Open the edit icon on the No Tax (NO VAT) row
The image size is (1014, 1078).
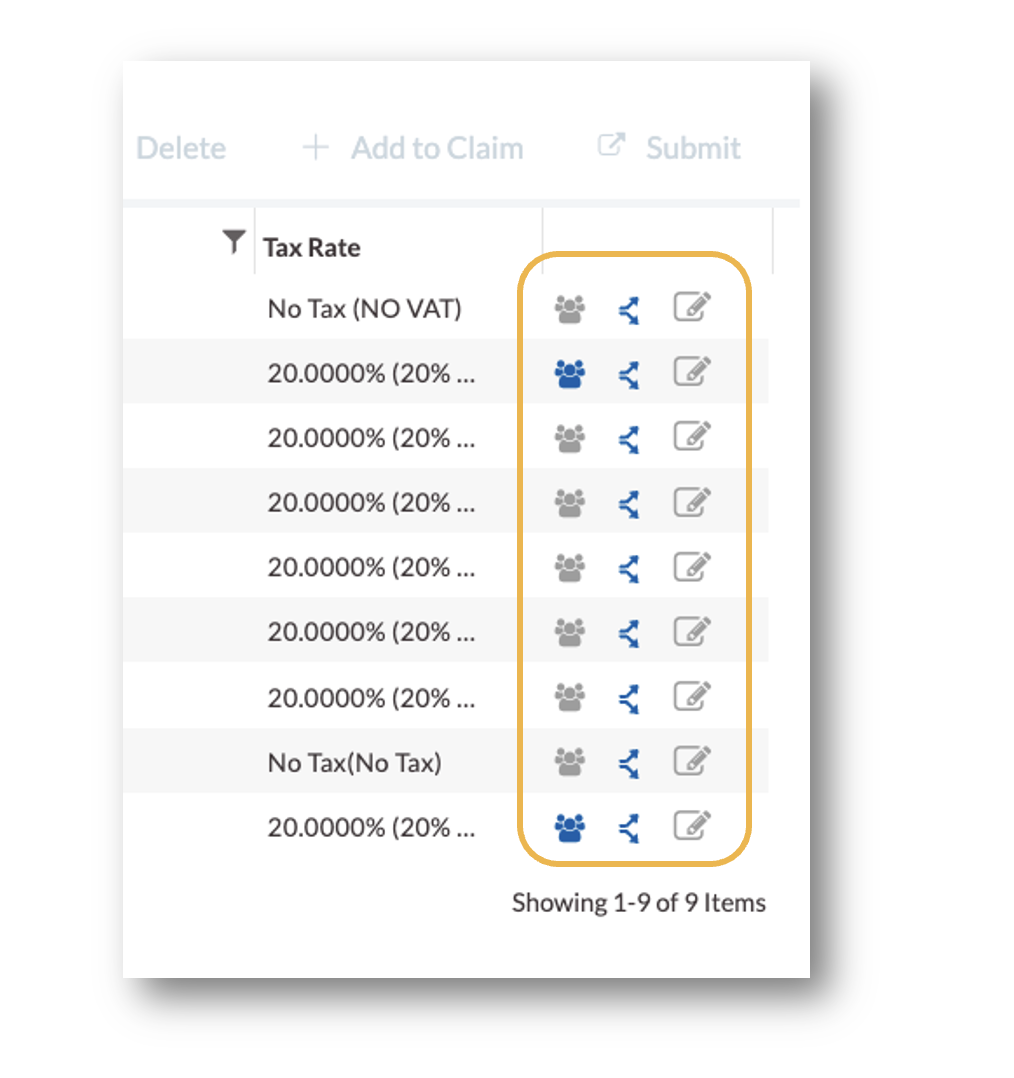tap(692, 308)
